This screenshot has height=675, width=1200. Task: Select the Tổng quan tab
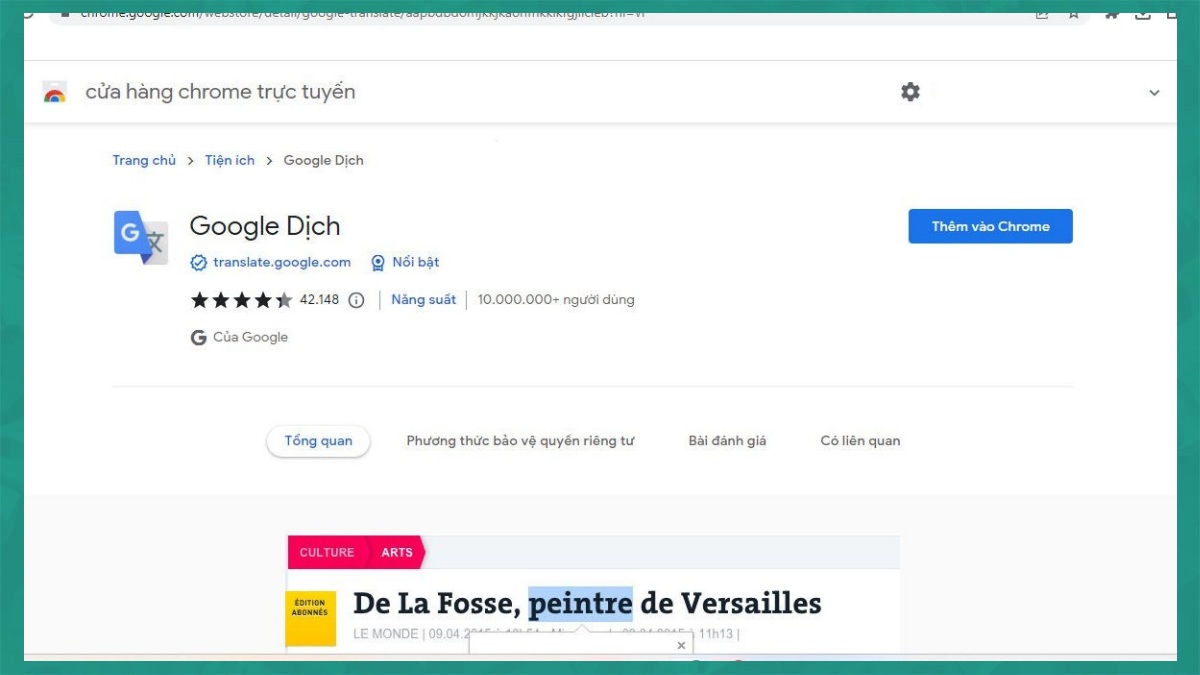[x=318, y=440]
